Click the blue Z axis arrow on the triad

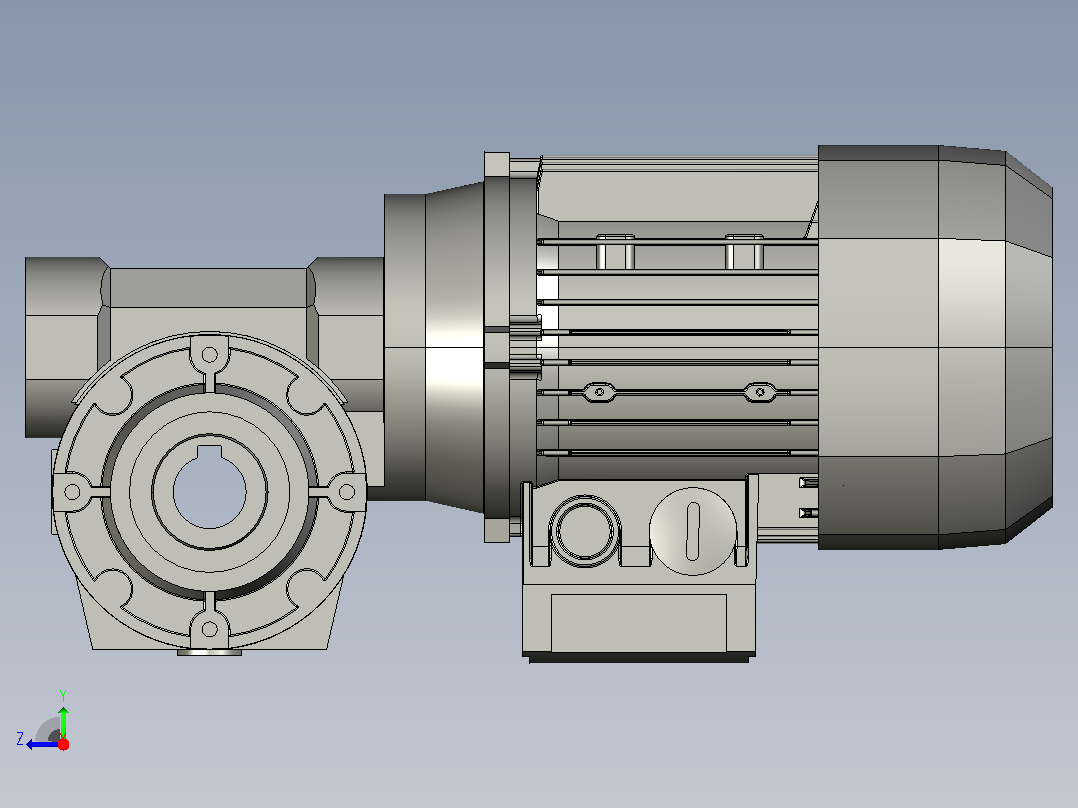click(41, 744)
